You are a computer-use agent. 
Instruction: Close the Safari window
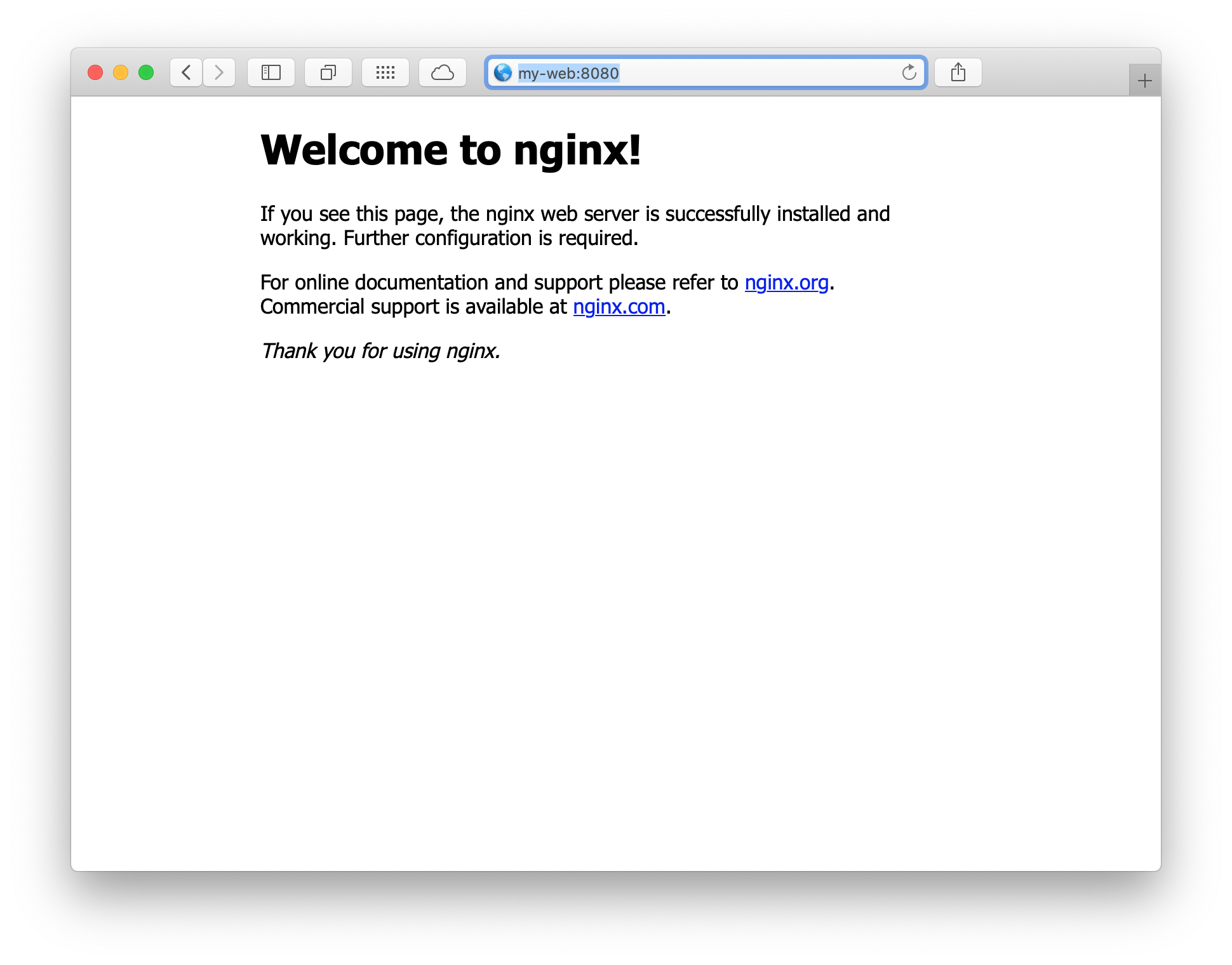tap(95, 72)
